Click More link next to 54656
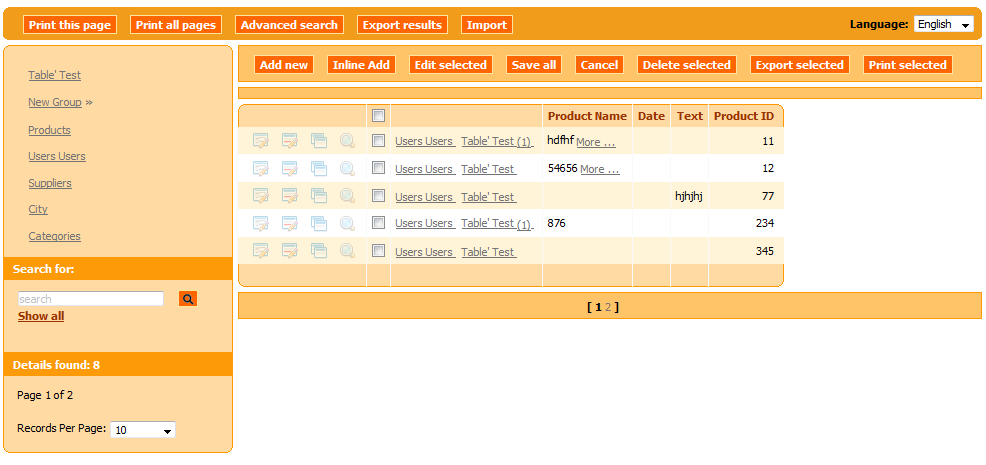This screenshot has width=986, height=465. 600,169
